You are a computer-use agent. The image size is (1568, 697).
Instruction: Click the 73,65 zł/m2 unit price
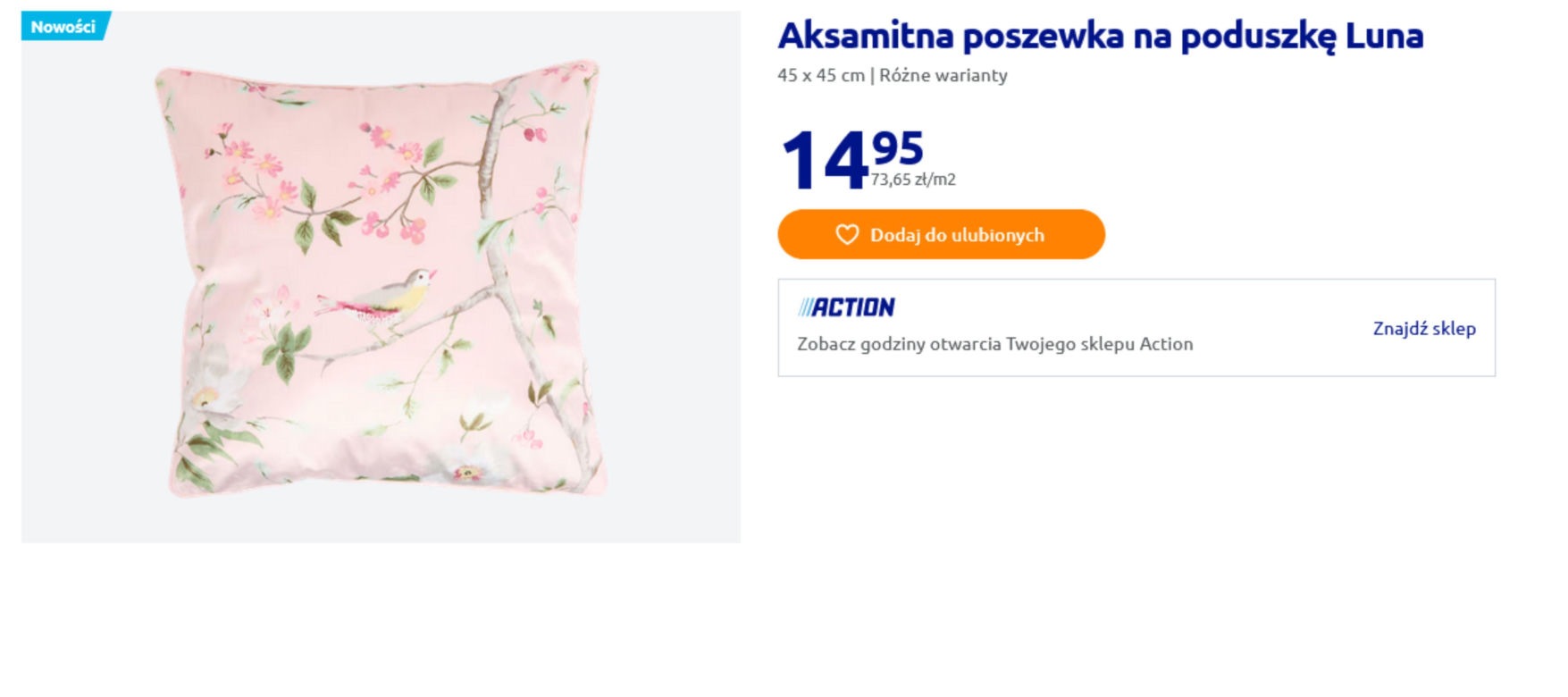pos(913,180)
